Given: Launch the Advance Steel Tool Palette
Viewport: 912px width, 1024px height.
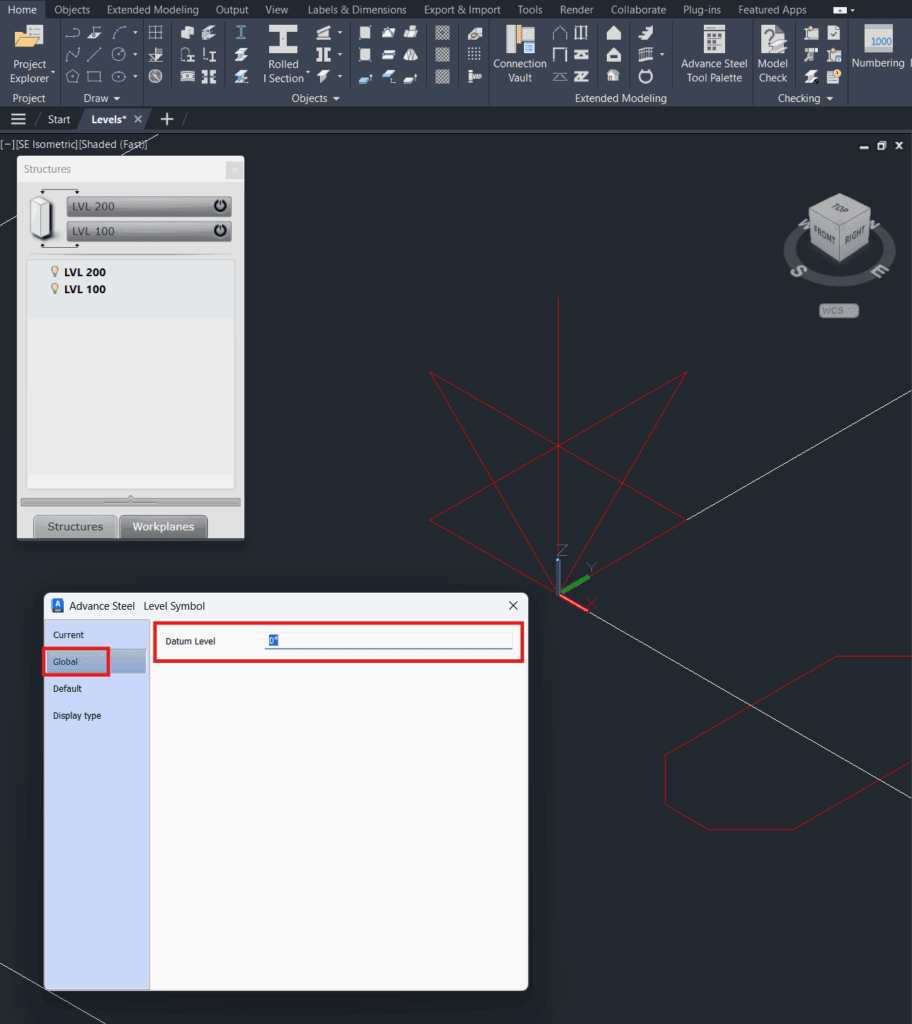Looking at the screenshot, I should tap(713, 54).
